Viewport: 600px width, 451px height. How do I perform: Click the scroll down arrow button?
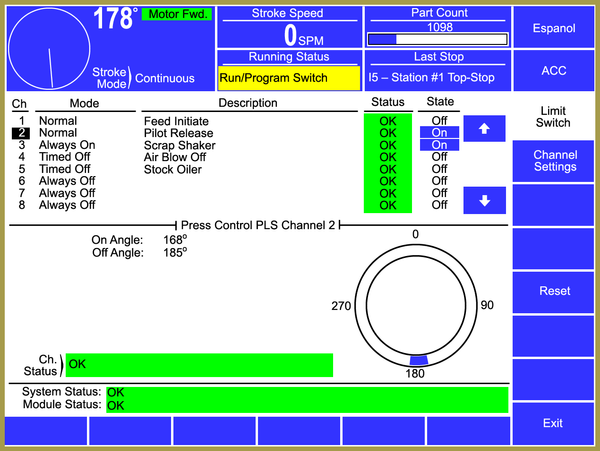tap(485, 200)
